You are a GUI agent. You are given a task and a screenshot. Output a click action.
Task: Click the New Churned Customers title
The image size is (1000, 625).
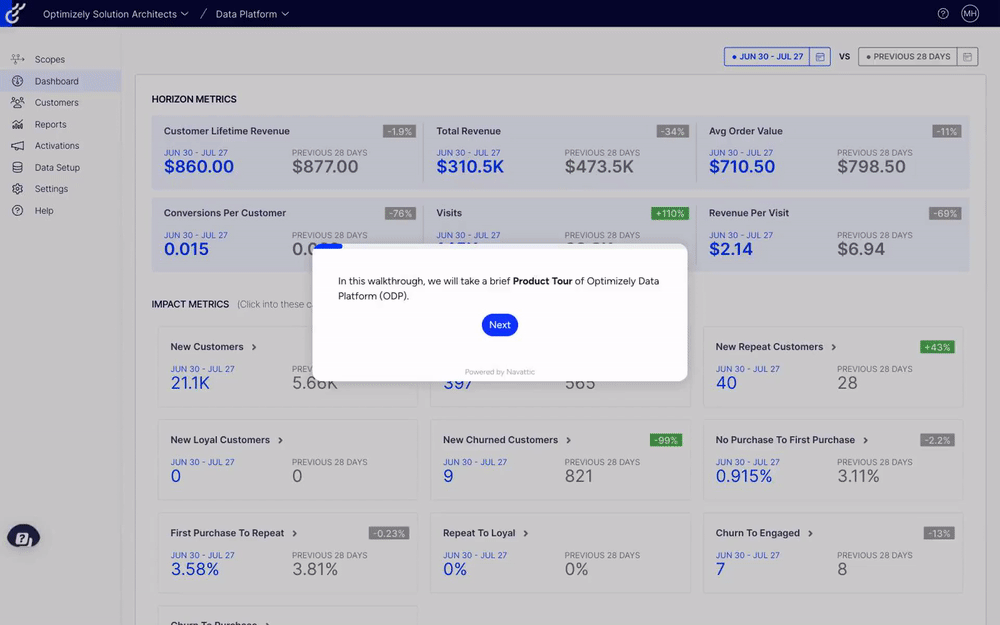click(x=501, y=440)
